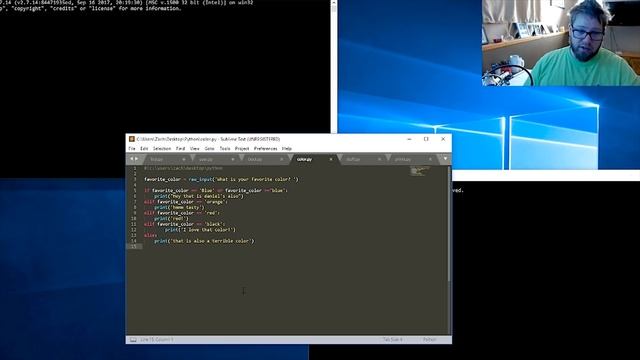Click the tab scroll left arrow
This screenshot has width=640, height=360.
(131, 159)
